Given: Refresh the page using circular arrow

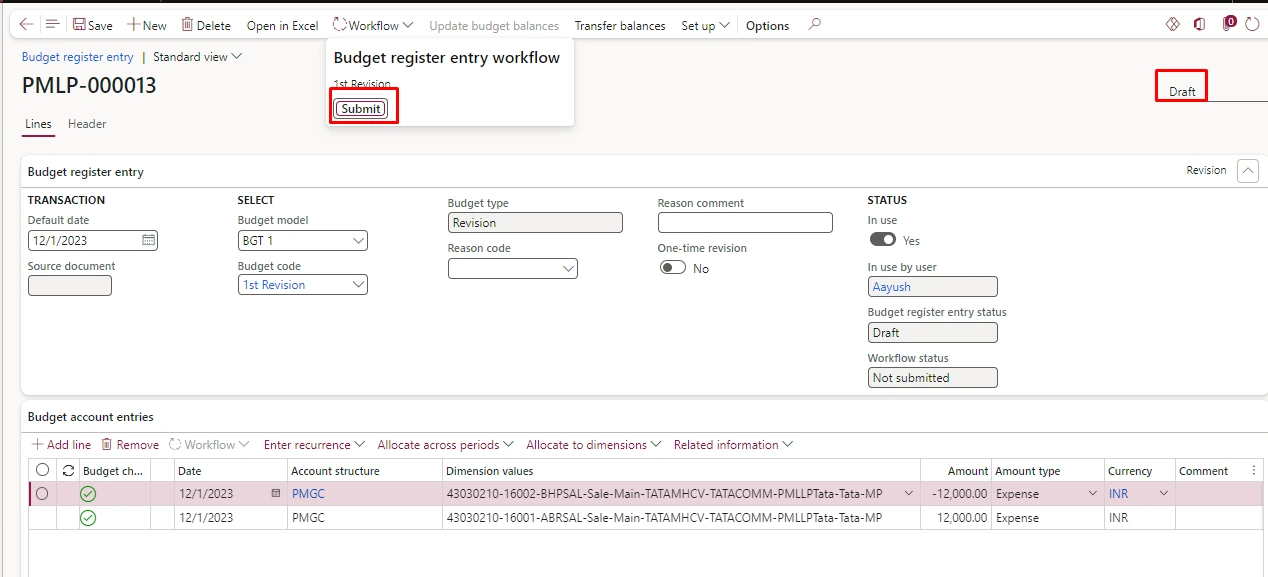Looking at the screenshot, I should (x=1253, y=24).
